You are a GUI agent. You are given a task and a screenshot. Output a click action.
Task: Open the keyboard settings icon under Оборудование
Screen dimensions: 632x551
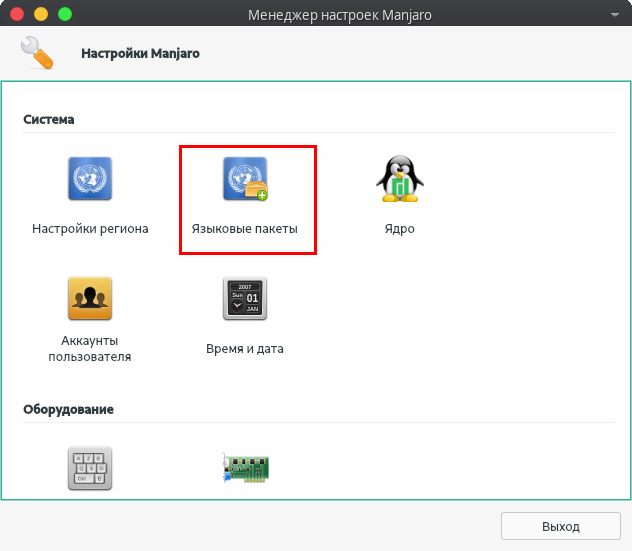coord(90,468)
